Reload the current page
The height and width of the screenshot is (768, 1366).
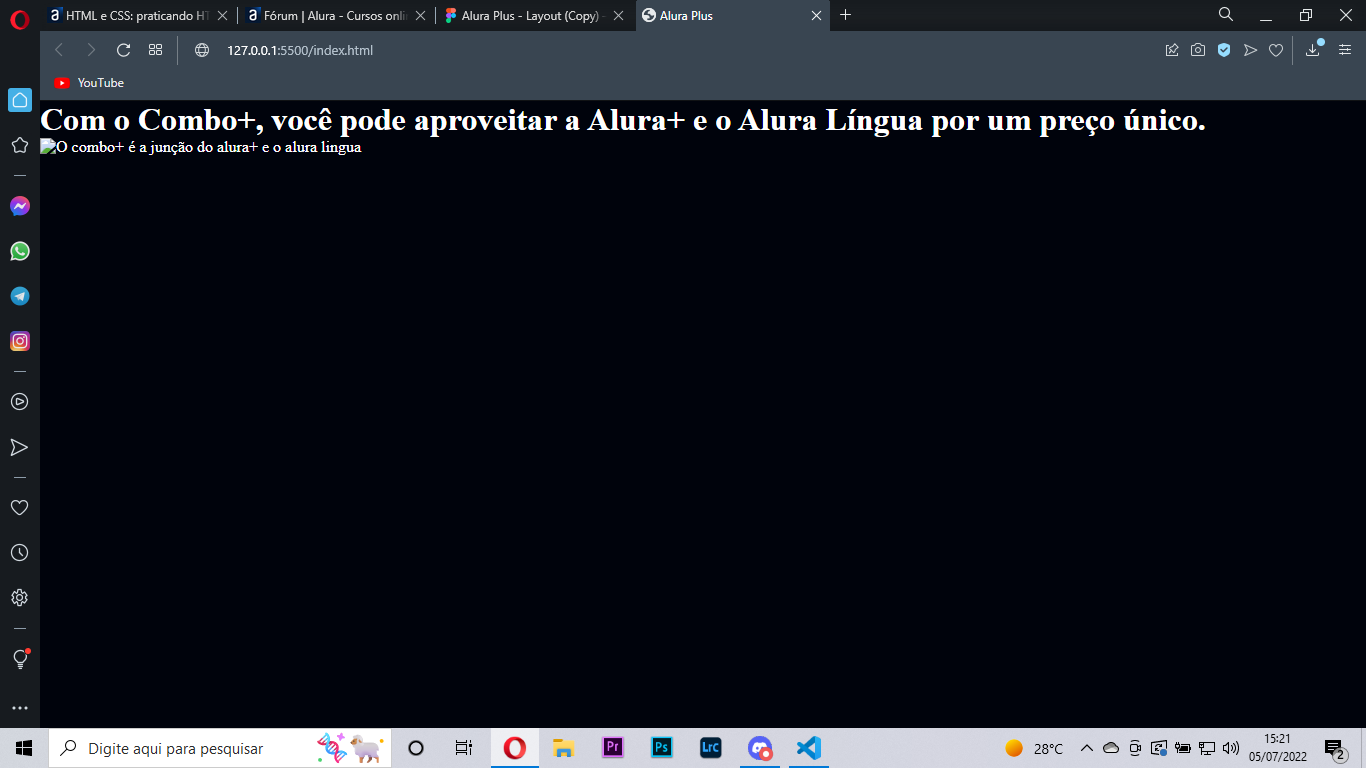[x=124, y=50]
